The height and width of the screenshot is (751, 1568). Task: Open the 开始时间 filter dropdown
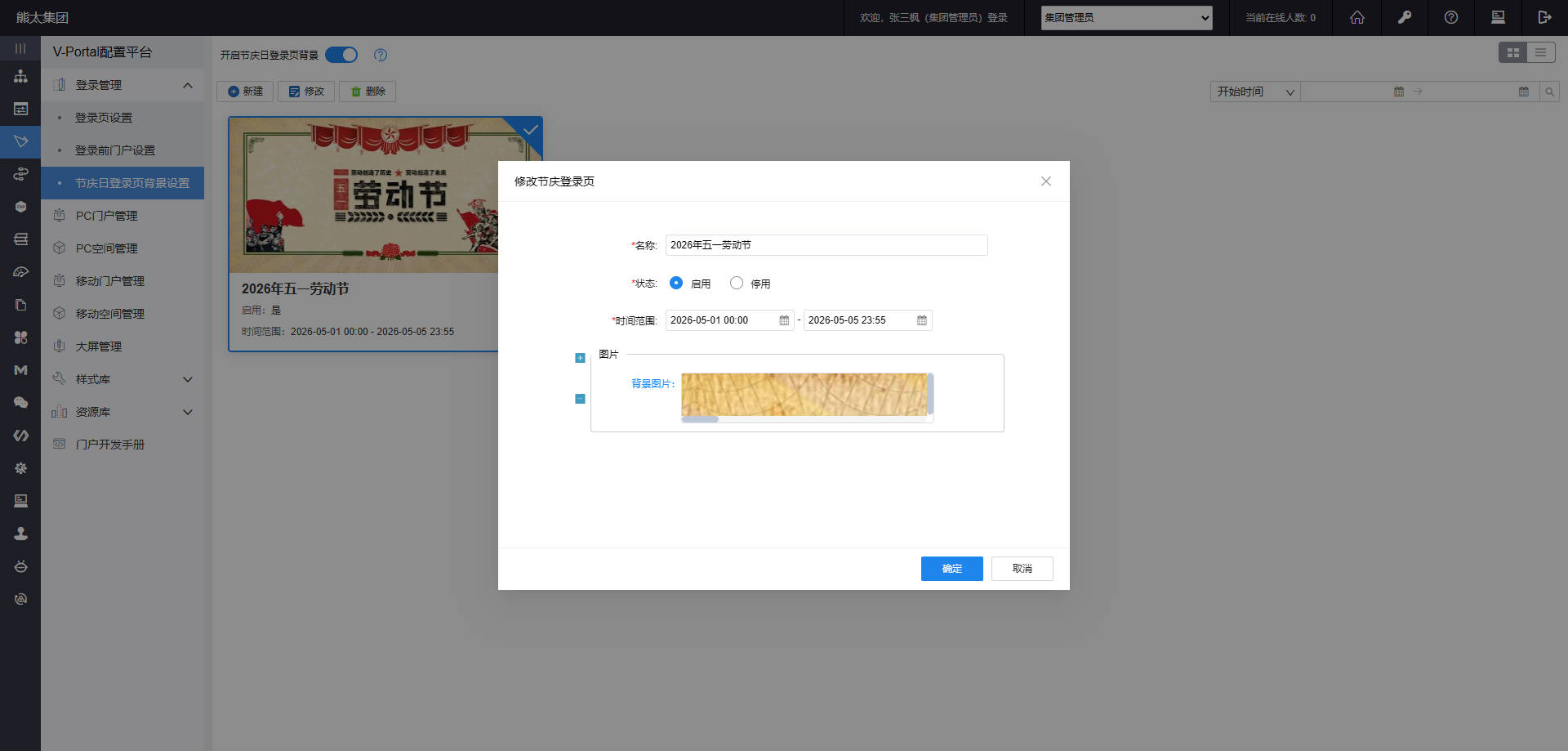pyautogui.click(x=1254, y=92)
